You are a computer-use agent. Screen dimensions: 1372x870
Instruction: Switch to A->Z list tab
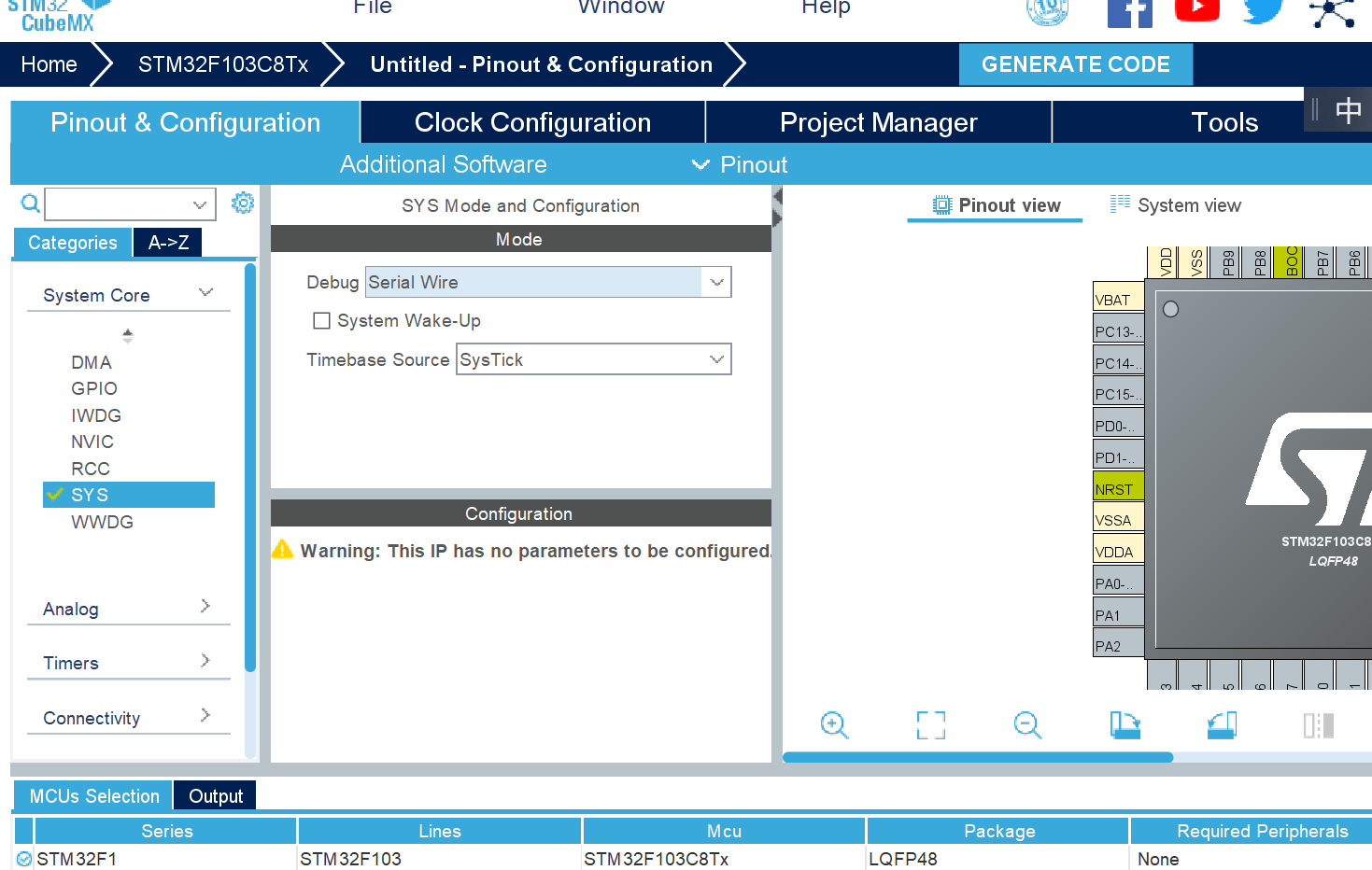tap(168, 243)
